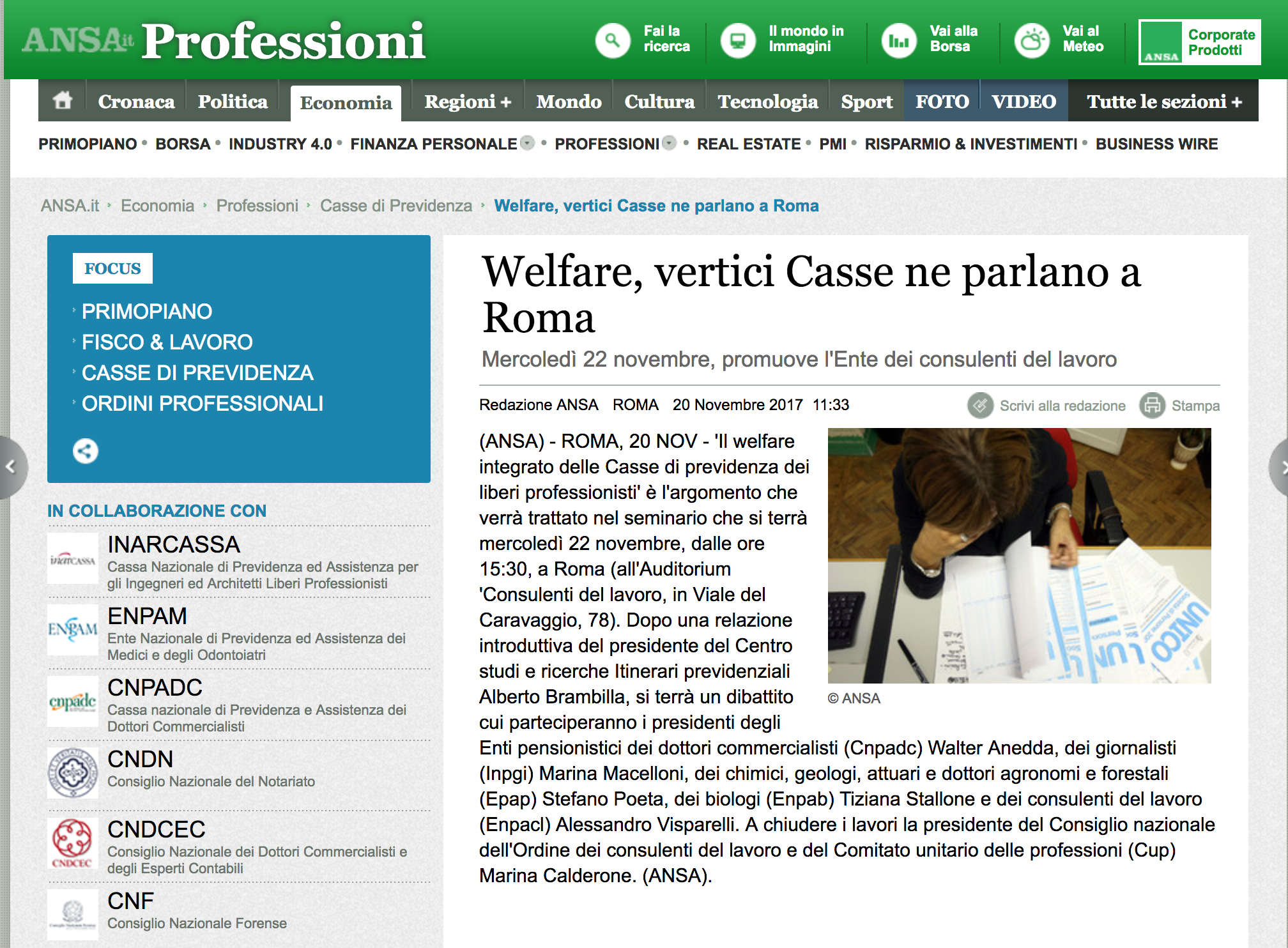Open FISCO & LAVORO focus link
The height and width of the screenshot is (948, 1288).
(x=167, y=342)
